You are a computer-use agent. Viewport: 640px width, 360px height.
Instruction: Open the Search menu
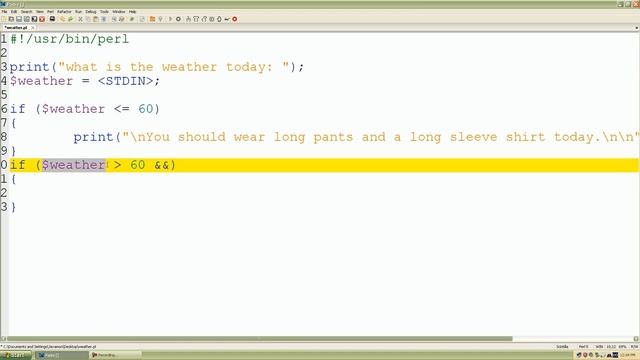pyautogui.click(x=26, y=12)
